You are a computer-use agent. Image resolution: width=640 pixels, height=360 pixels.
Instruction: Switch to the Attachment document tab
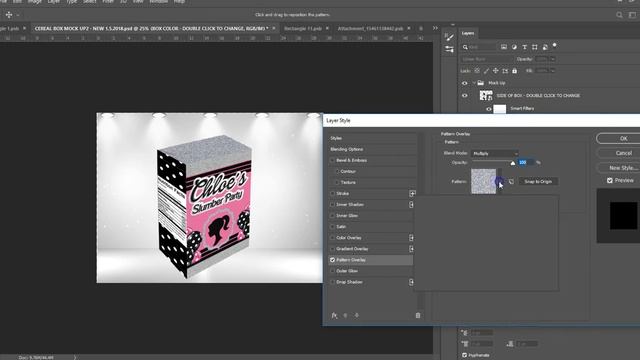(370, 28)
